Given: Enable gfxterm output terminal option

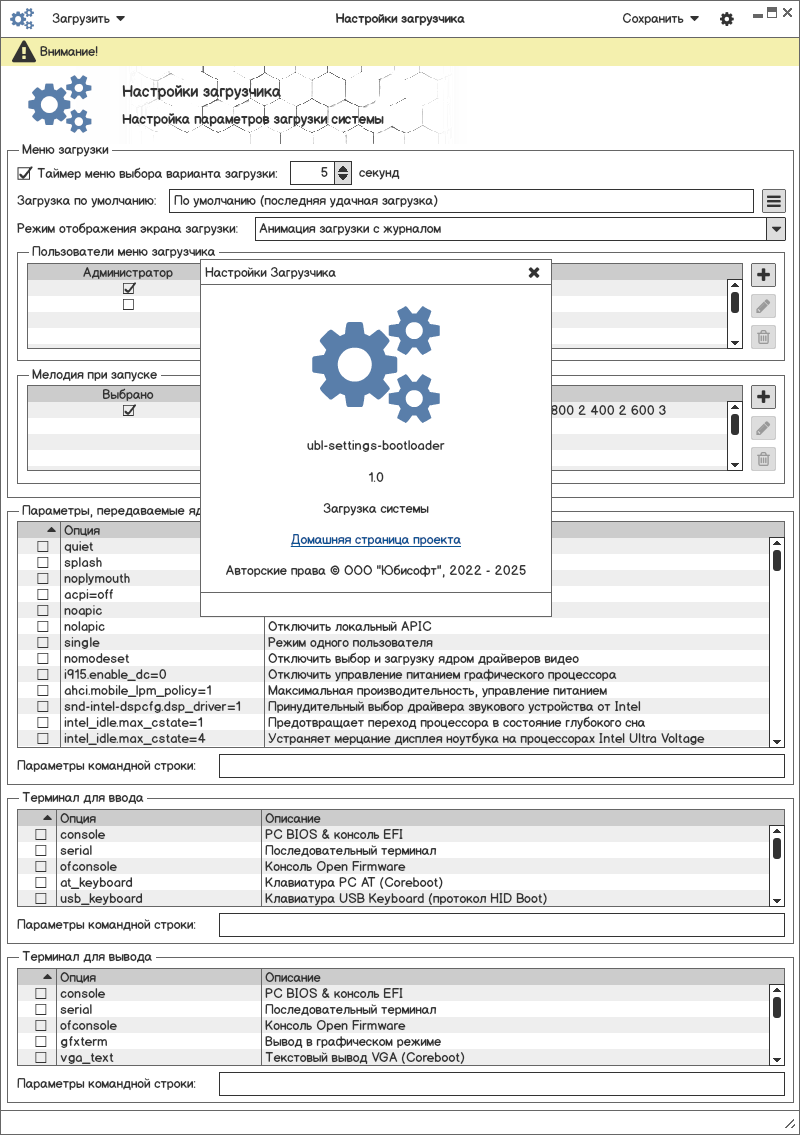Looking at the screenshot, I should click(x=41, y=1042).
